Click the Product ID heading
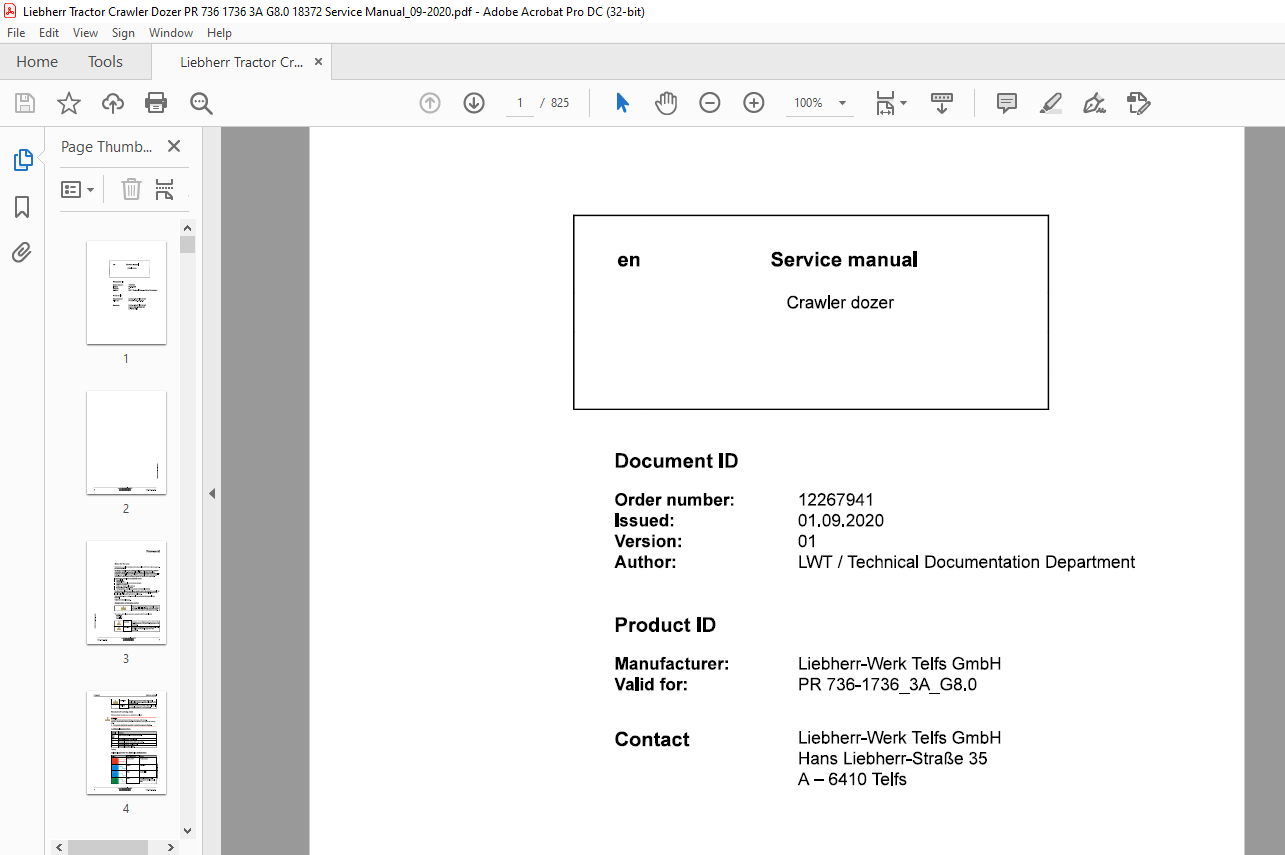 click(x=665, y=625)
